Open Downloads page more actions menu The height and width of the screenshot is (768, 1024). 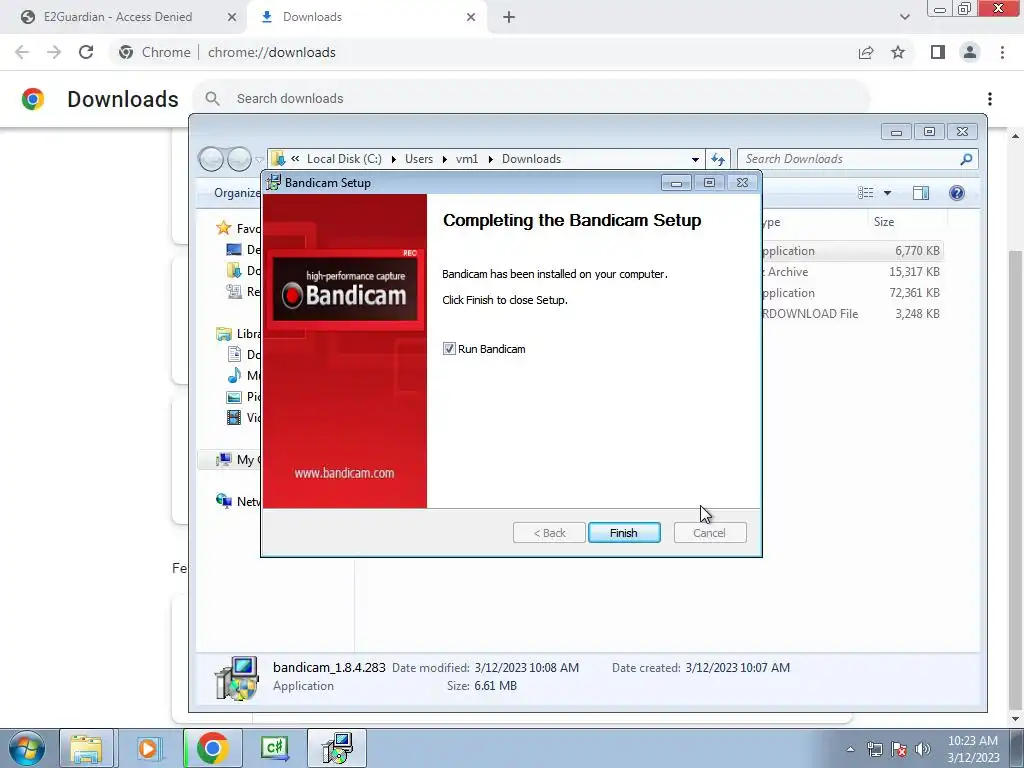pos(990,99)
